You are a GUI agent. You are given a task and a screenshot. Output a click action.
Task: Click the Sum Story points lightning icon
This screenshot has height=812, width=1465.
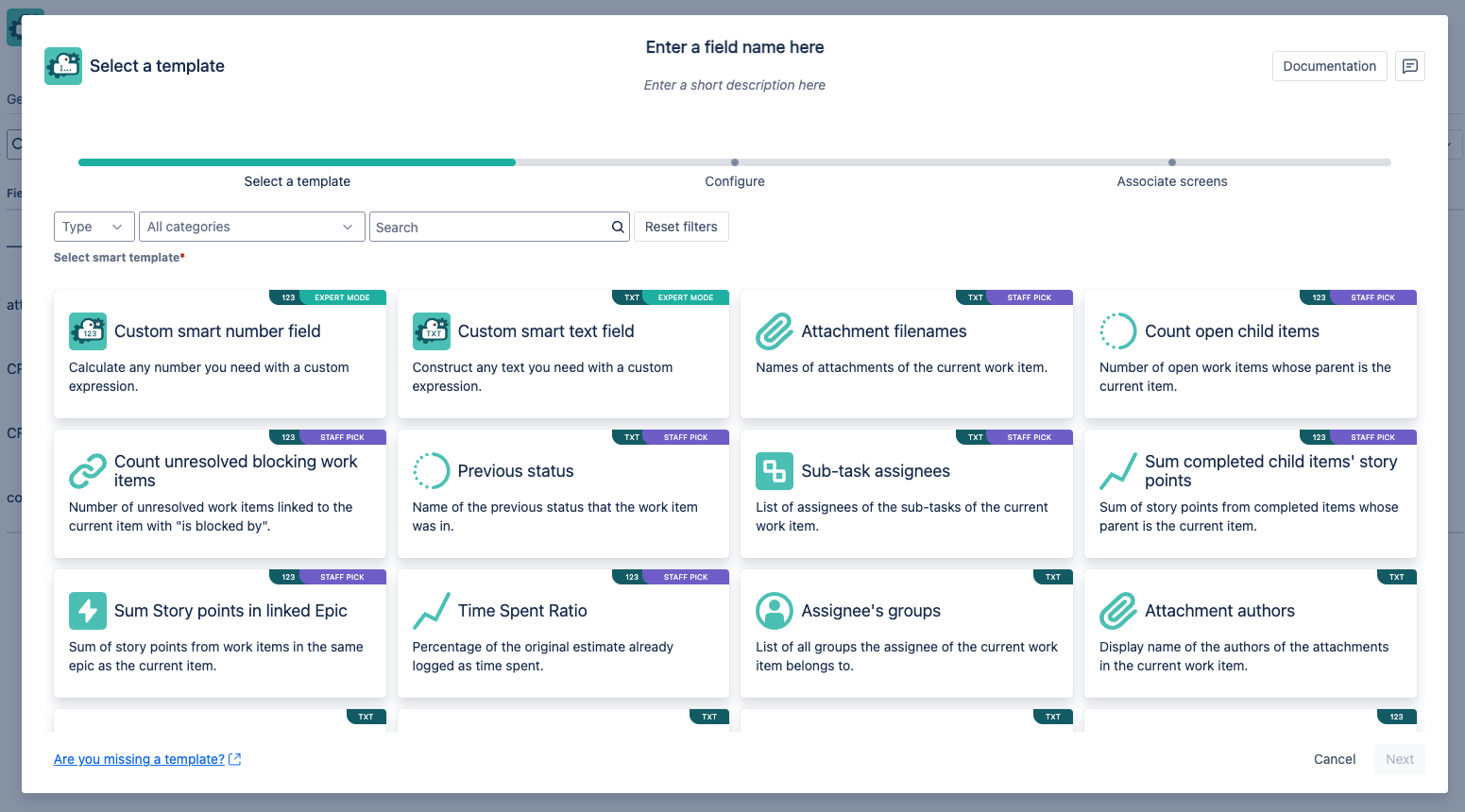click(88, 611)
